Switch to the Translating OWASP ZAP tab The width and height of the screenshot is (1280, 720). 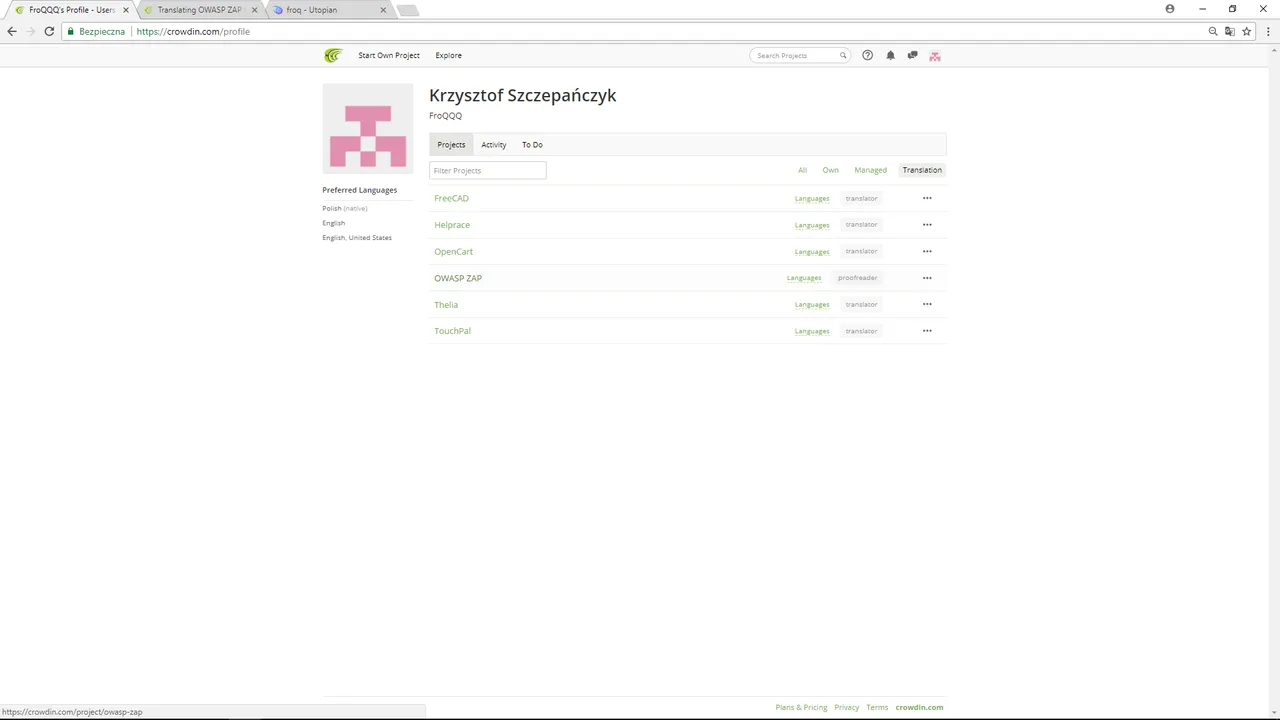199,10
